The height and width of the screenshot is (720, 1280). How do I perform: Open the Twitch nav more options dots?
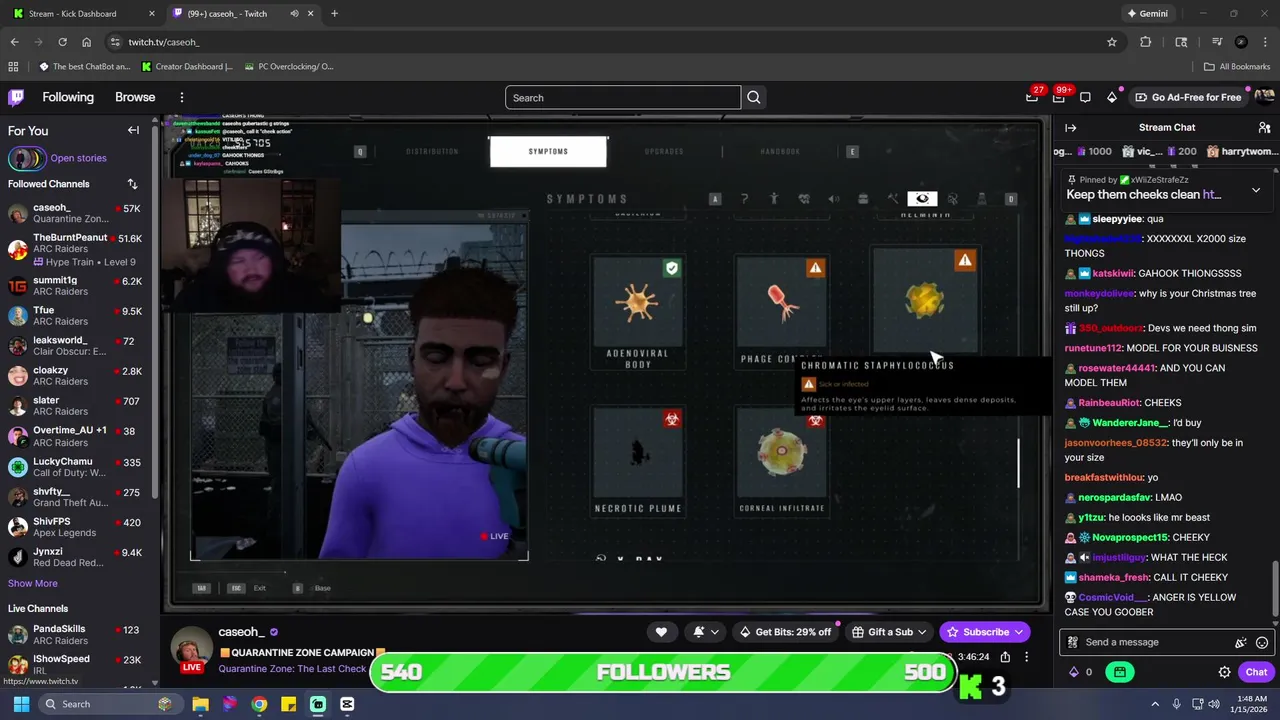point(181,97)
